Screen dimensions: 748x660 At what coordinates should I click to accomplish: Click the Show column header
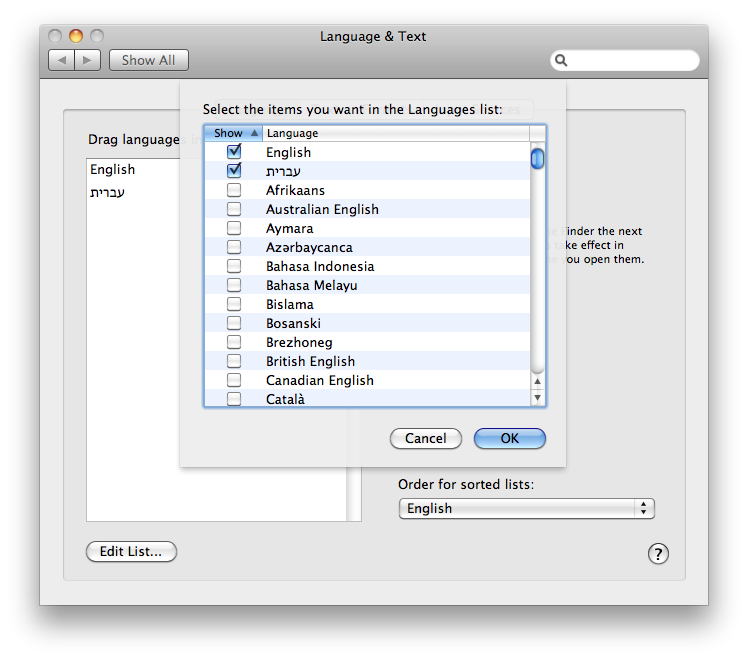click(x=233, y=133)
